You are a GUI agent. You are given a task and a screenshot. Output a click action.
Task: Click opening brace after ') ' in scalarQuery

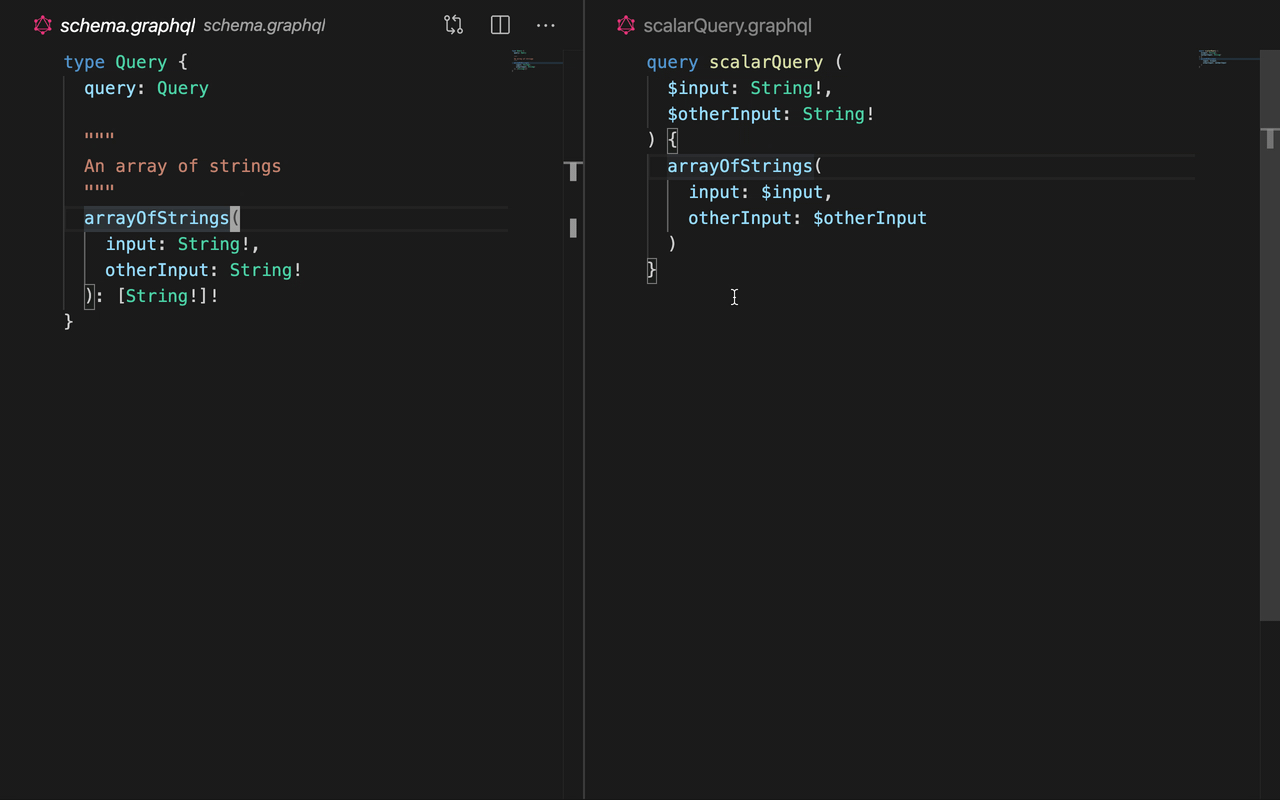click(x=673, y=140)
